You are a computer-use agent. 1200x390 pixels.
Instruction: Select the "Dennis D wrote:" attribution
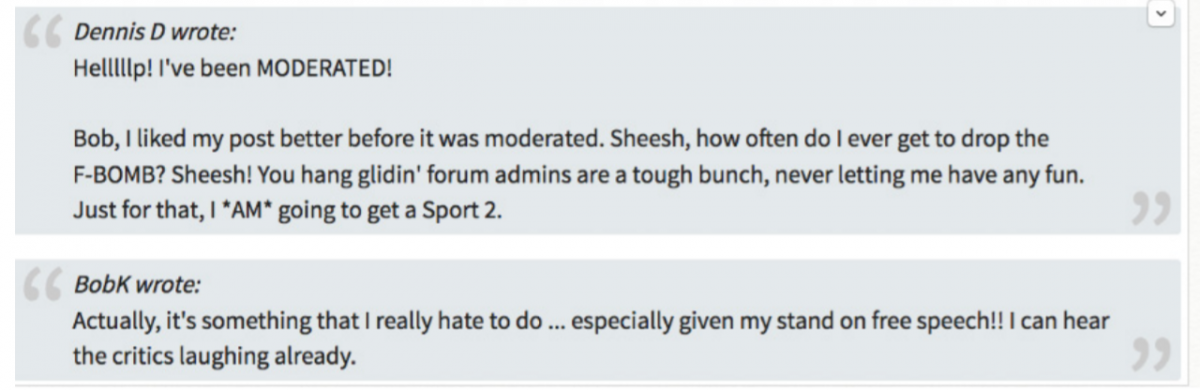click(x=155, y=33)
